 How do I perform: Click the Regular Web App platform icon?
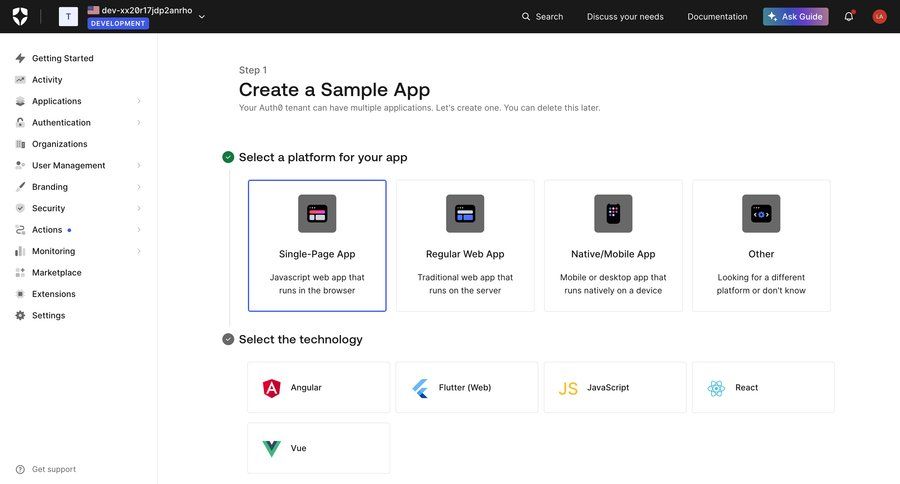(465, 214)
